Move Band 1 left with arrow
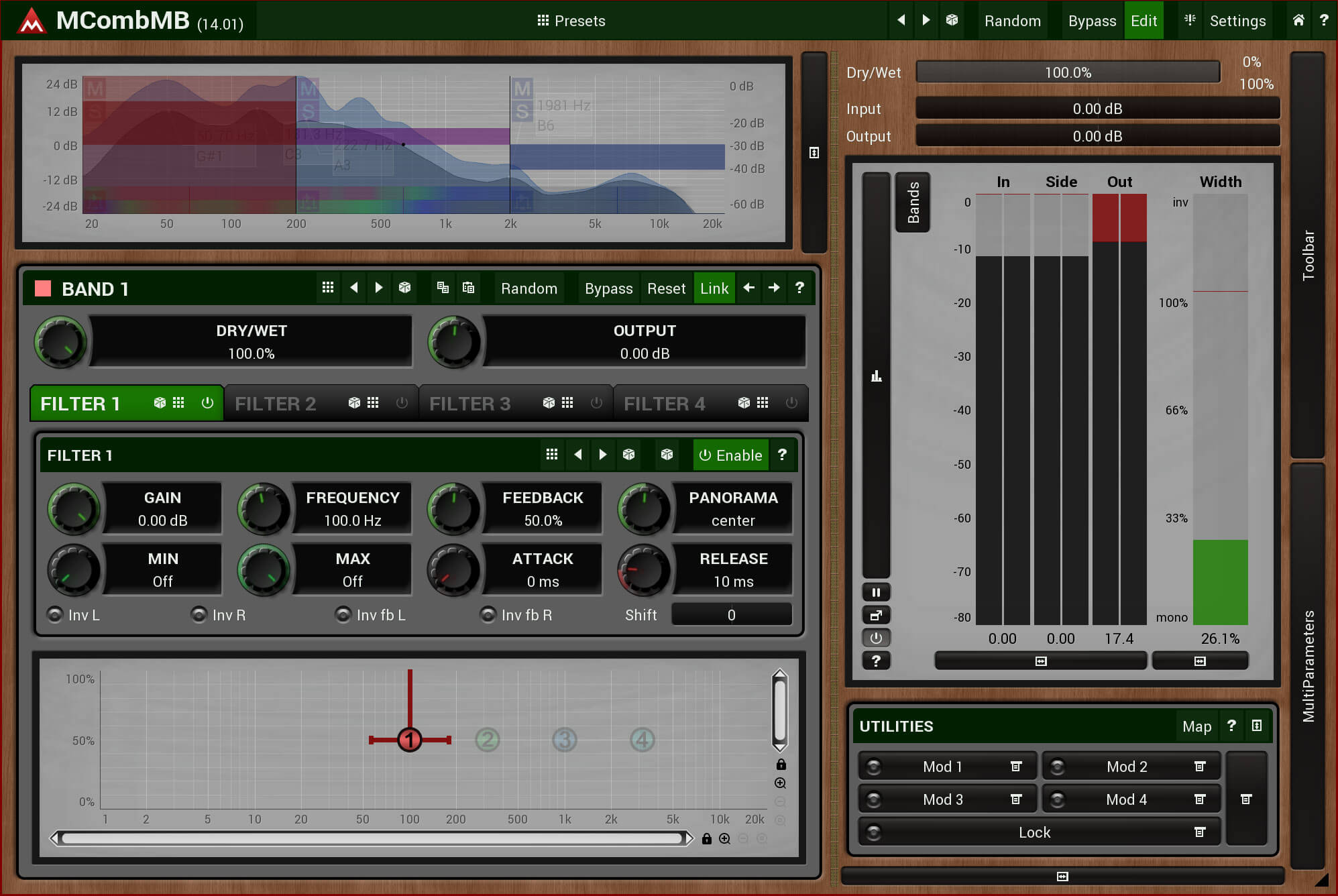The height and width of the screenshot is (896, 1338). coord(749,288)
